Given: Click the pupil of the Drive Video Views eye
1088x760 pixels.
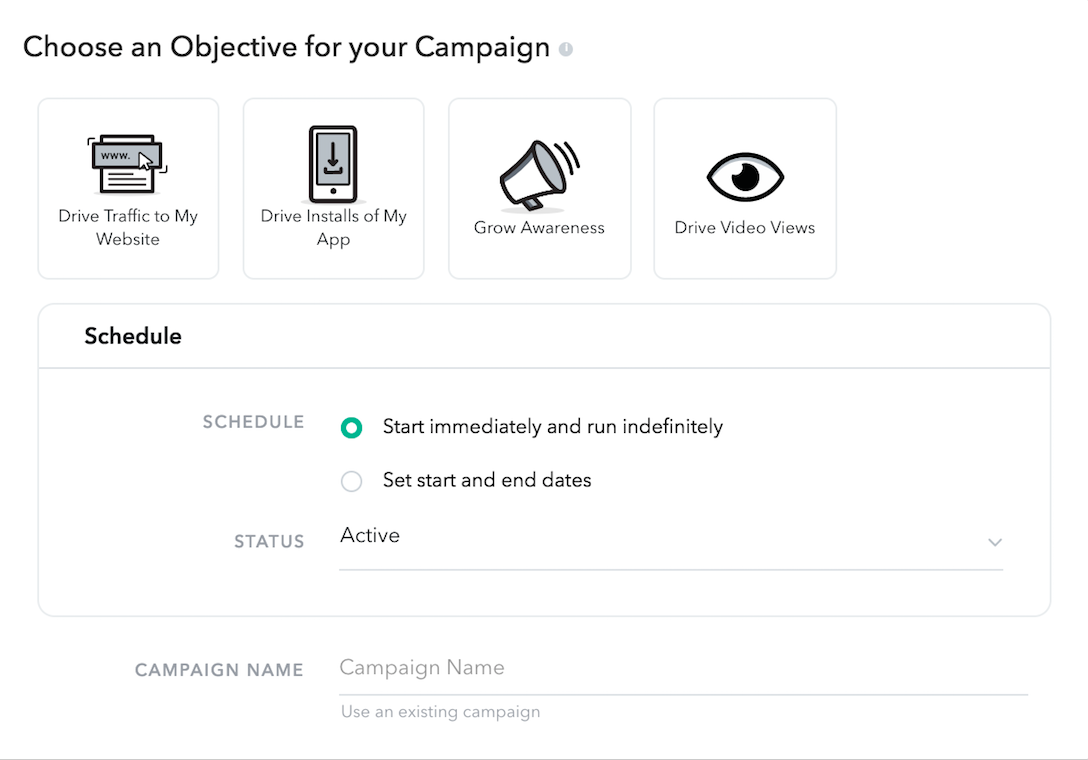Looking at the screenshot, I should click(748, 175).
